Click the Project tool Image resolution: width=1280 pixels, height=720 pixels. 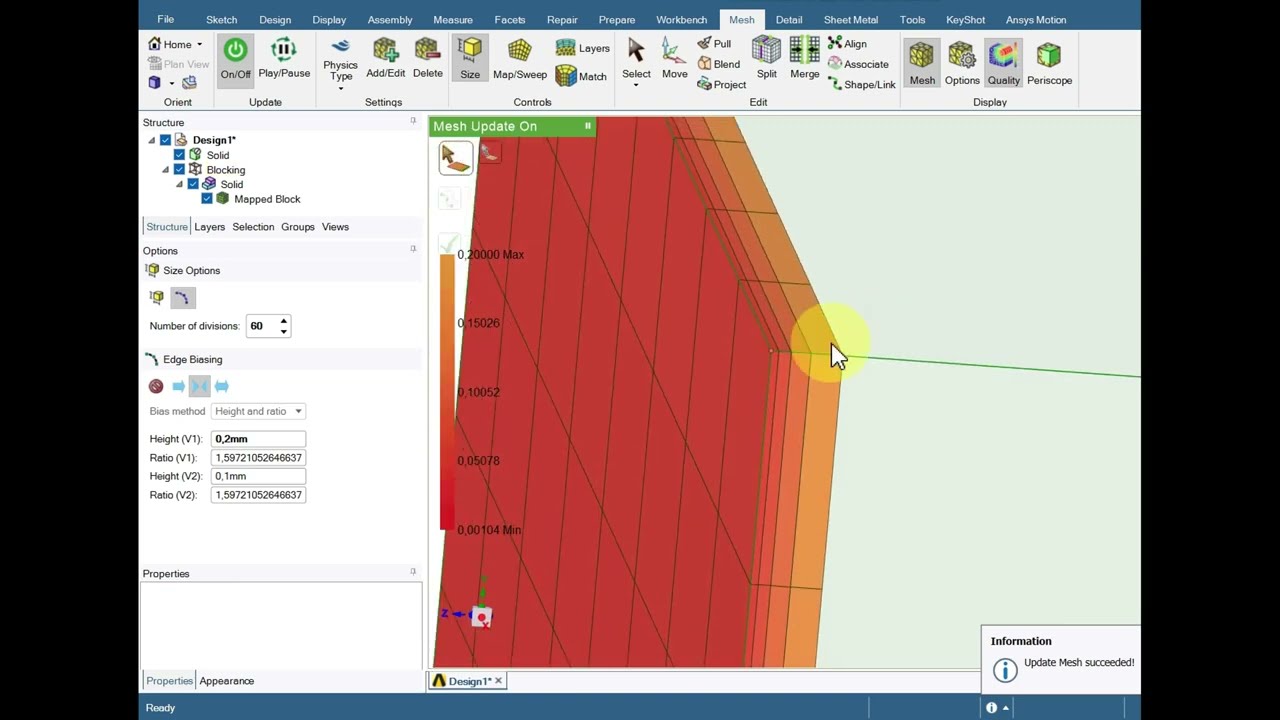721,85
